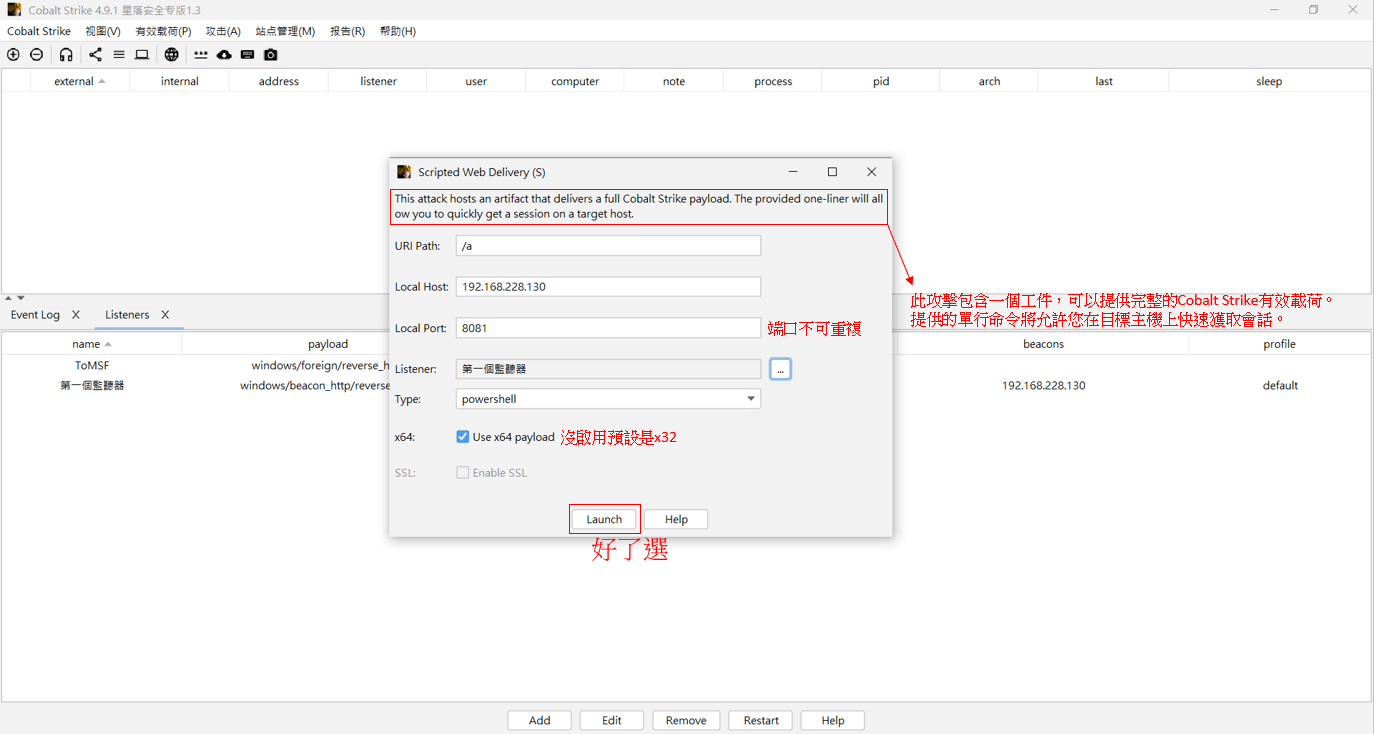Click the Local Host input field

(x=608, y=287)
